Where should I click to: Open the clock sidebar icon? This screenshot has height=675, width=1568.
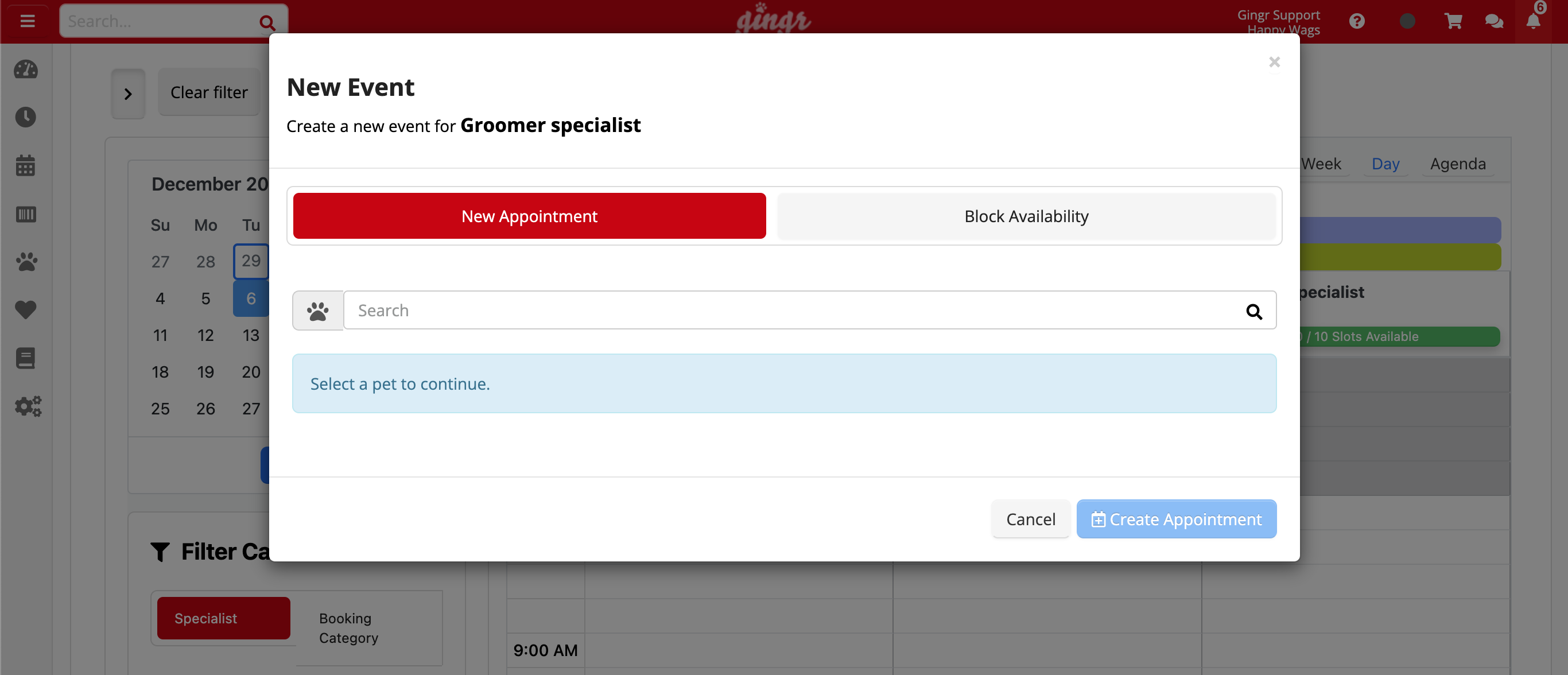click(26, 117)
